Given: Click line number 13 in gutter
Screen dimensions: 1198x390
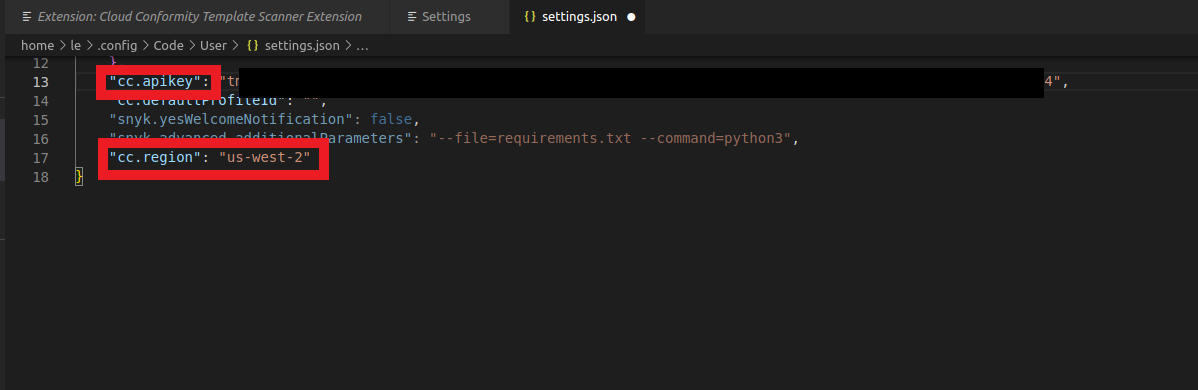Looking at the screenshot, I should pyautogui.click(x=41, y=82).
